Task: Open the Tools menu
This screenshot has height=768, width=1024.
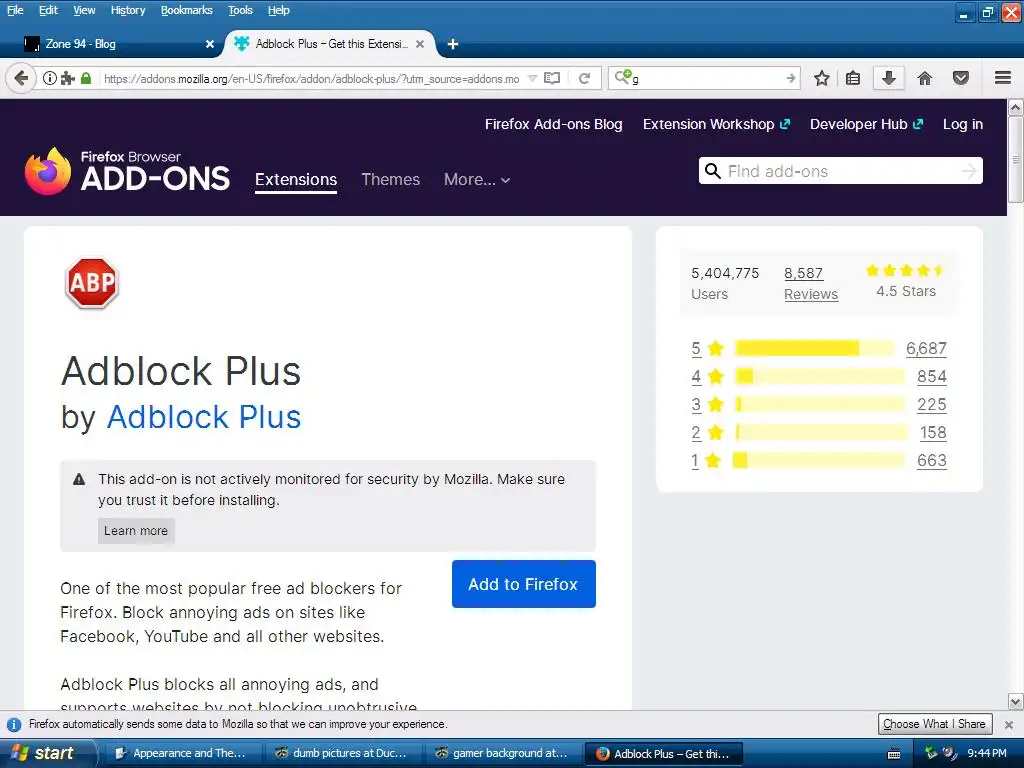Action: (x=240, y=10)
